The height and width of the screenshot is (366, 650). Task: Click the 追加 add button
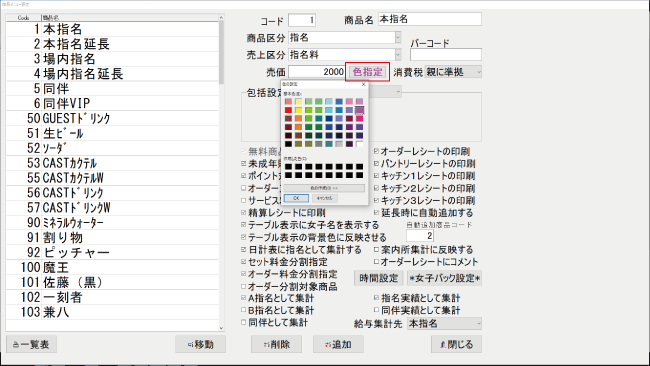tap(338, 344)
